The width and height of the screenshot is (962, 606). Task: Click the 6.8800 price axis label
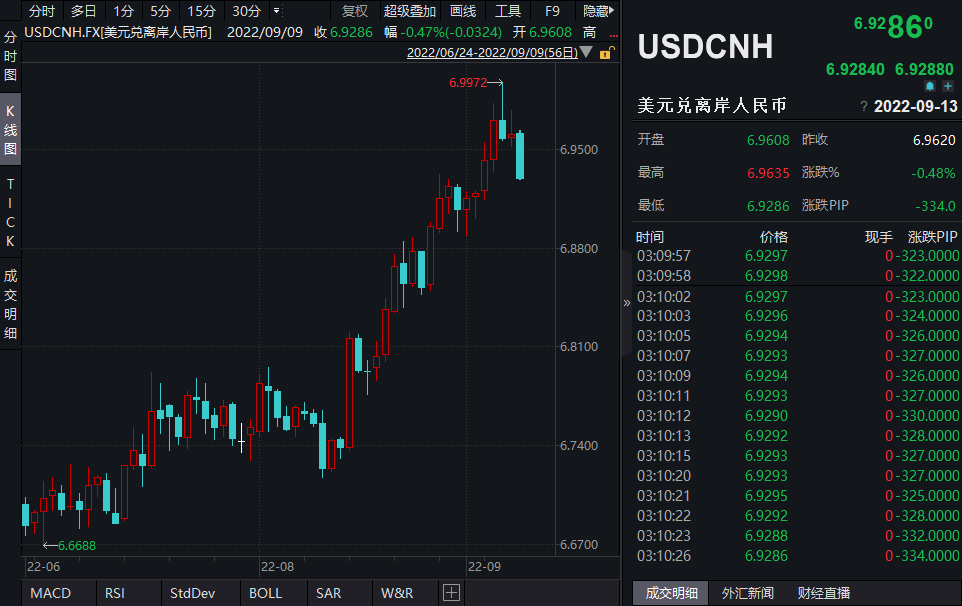pos(579,248)
